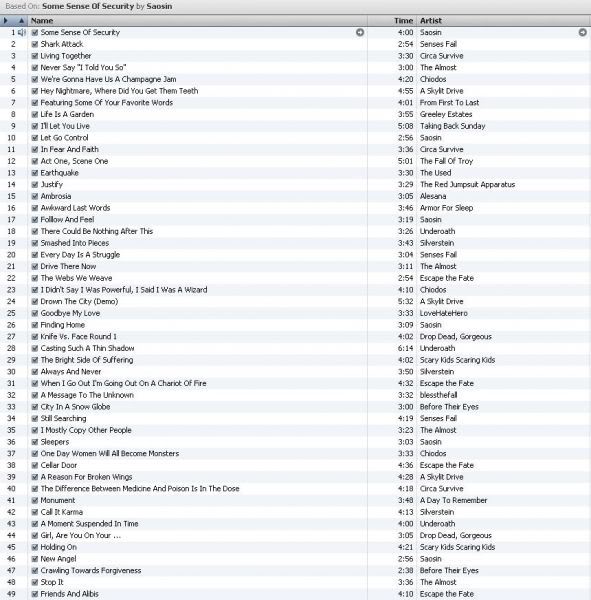Disable the Earthquake song checkbox

click(x=35, y=173)
